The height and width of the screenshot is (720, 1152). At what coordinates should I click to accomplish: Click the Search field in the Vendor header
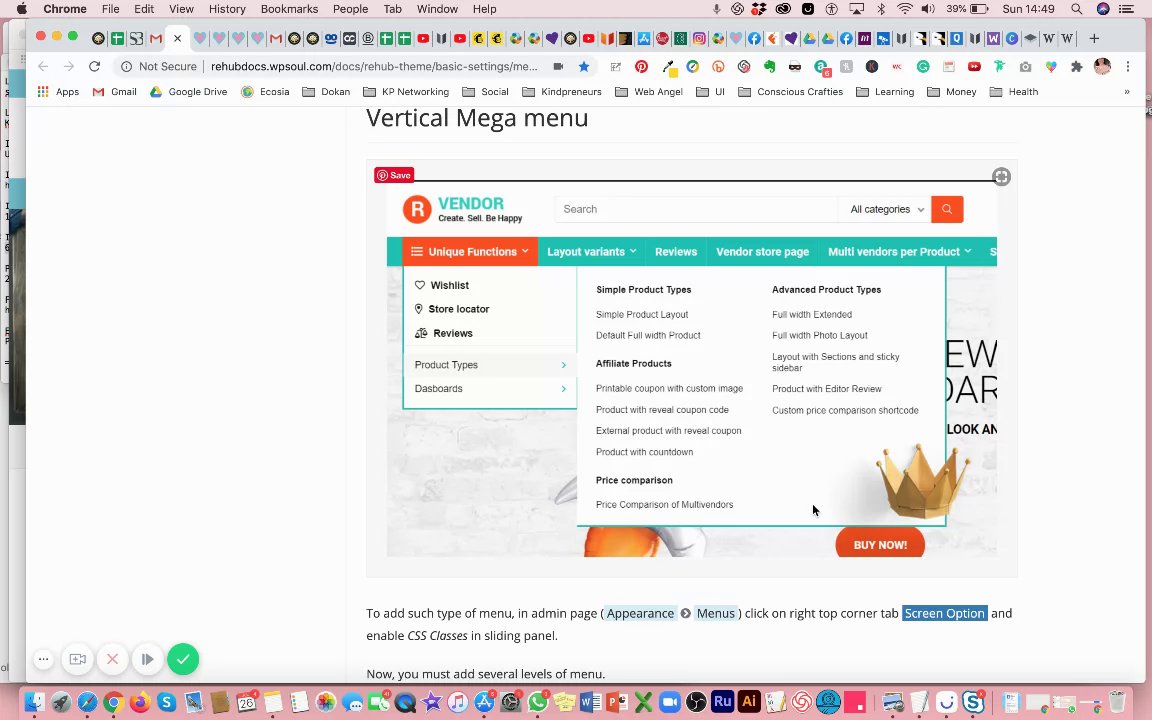pos(696,209)
